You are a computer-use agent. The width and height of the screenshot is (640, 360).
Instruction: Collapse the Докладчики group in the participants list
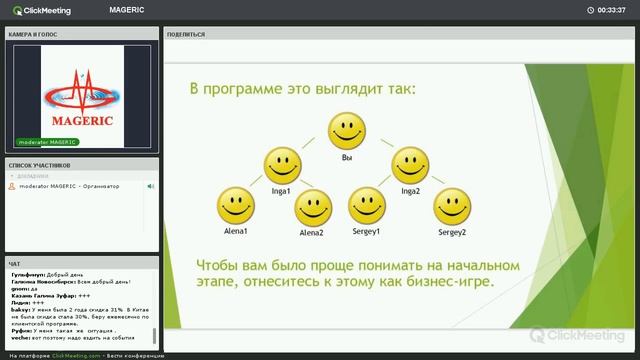coord(12,176)
